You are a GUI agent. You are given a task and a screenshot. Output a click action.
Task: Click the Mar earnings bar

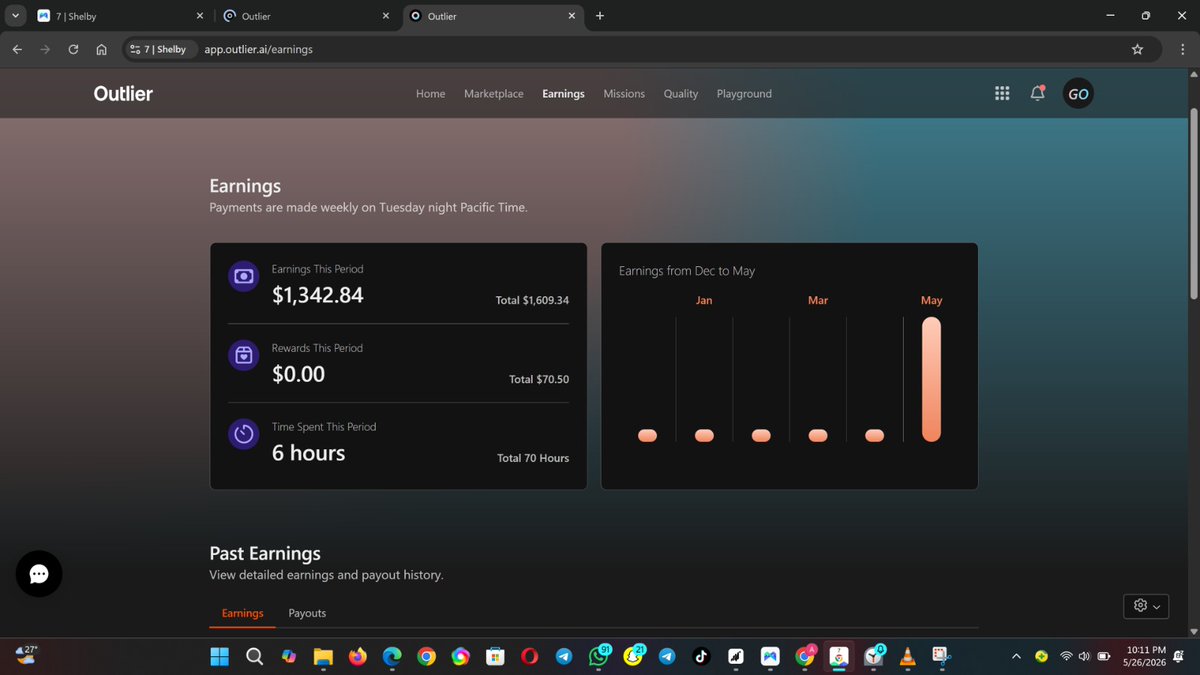818,435
